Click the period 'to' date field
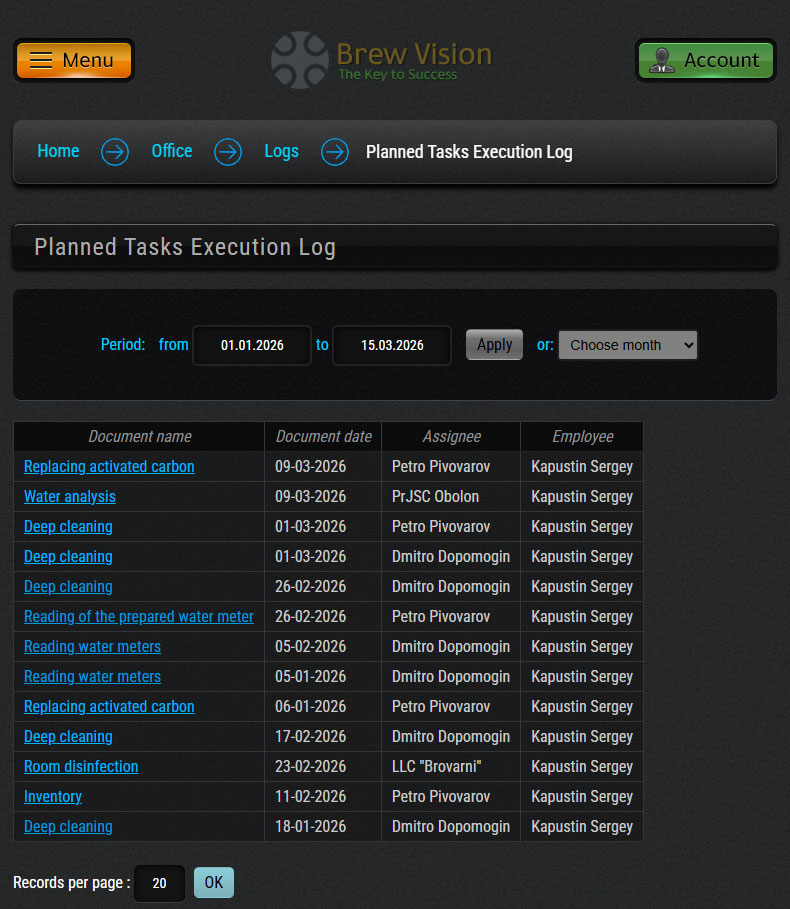This screenshot has width=790, height=909. click(x=392, y=345)
